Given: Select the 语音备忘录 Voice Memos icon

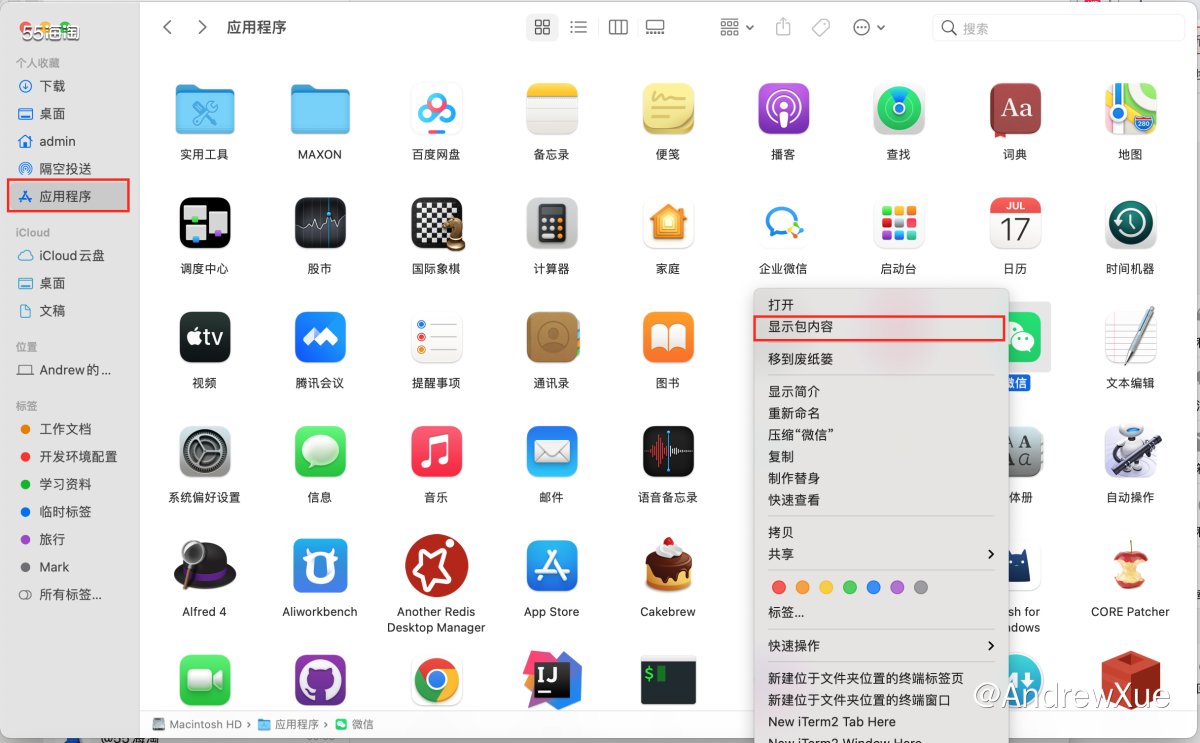Looking at the screenshot, I should 668,451.
